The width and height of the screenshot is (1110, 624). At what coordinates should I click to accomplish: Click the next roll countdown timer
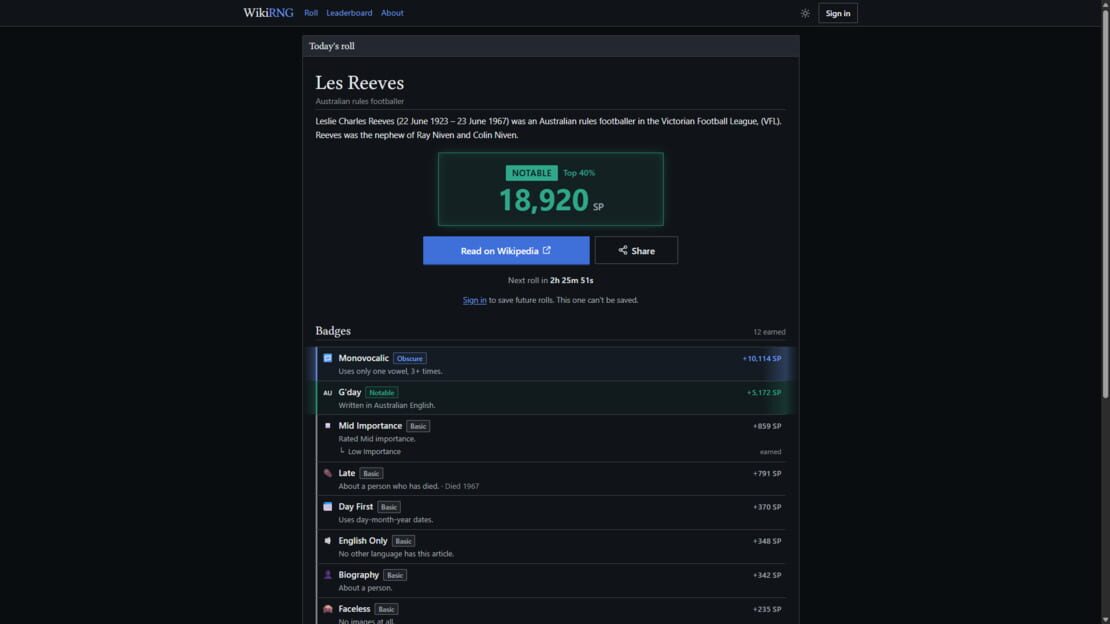point(571,280)
